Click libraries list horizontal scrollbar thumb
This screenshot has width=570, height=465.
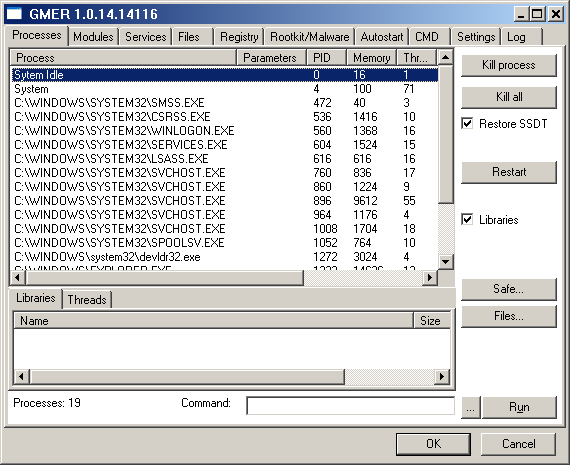[187, 377]
